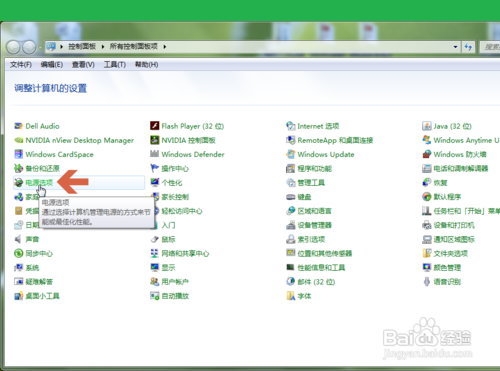Open the 帮助(H) menu
This screenshot has width=500, height=371.
[x=146, y=64]
